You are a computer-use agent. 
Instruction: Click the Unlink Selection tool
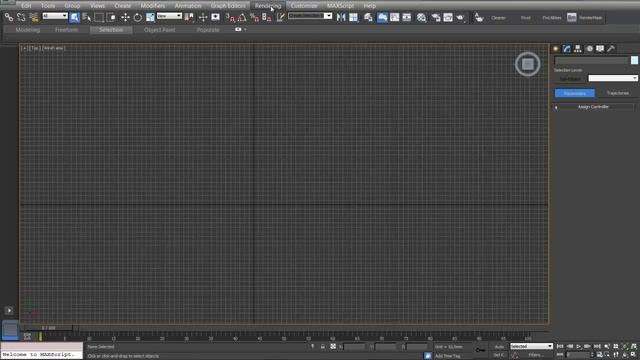(x=21, y=17)
